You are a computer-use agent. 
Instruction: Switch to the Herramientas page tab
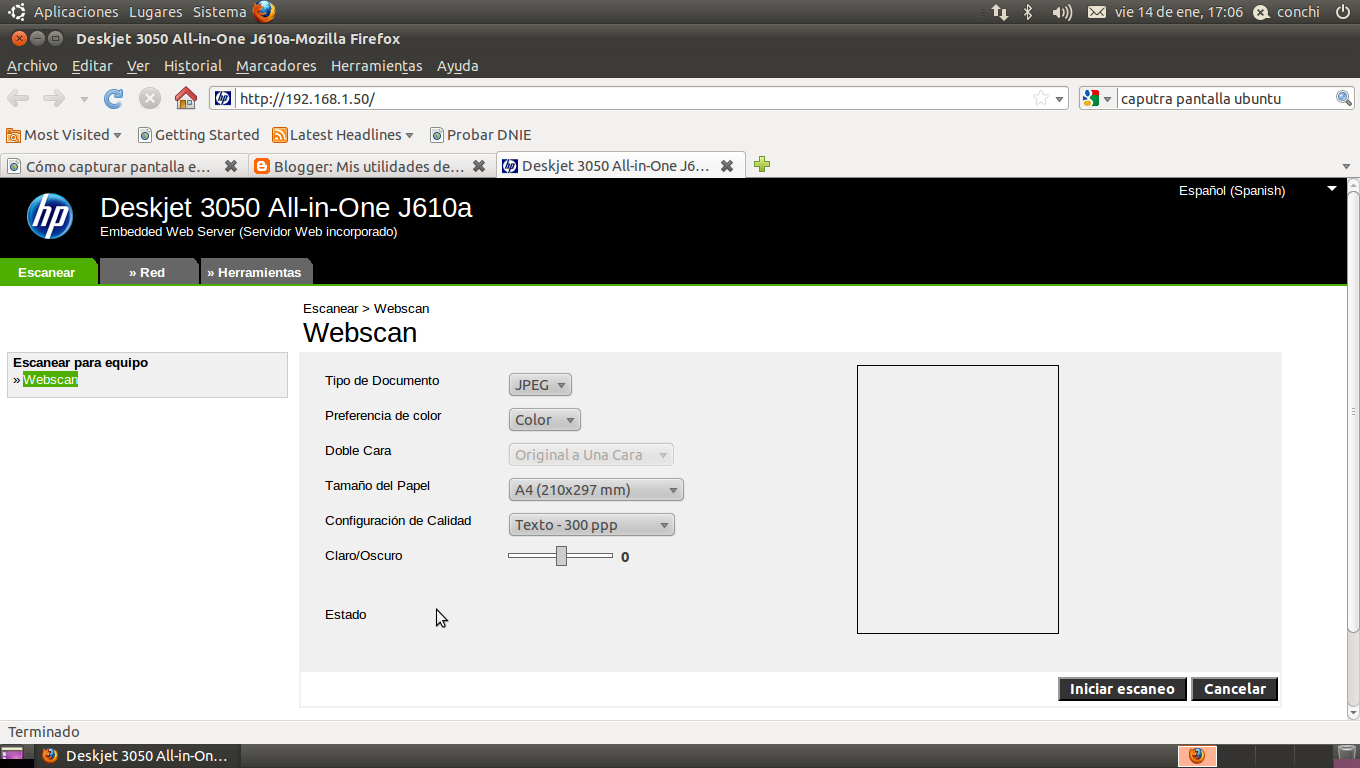click(x=255, y=272)
